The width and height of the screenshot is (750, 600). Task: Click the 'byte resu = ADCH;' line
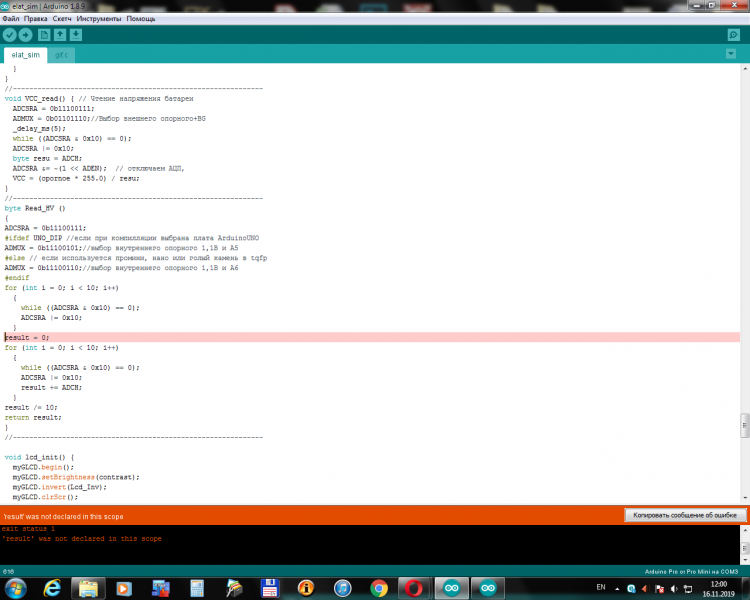(x=47, y=158)
